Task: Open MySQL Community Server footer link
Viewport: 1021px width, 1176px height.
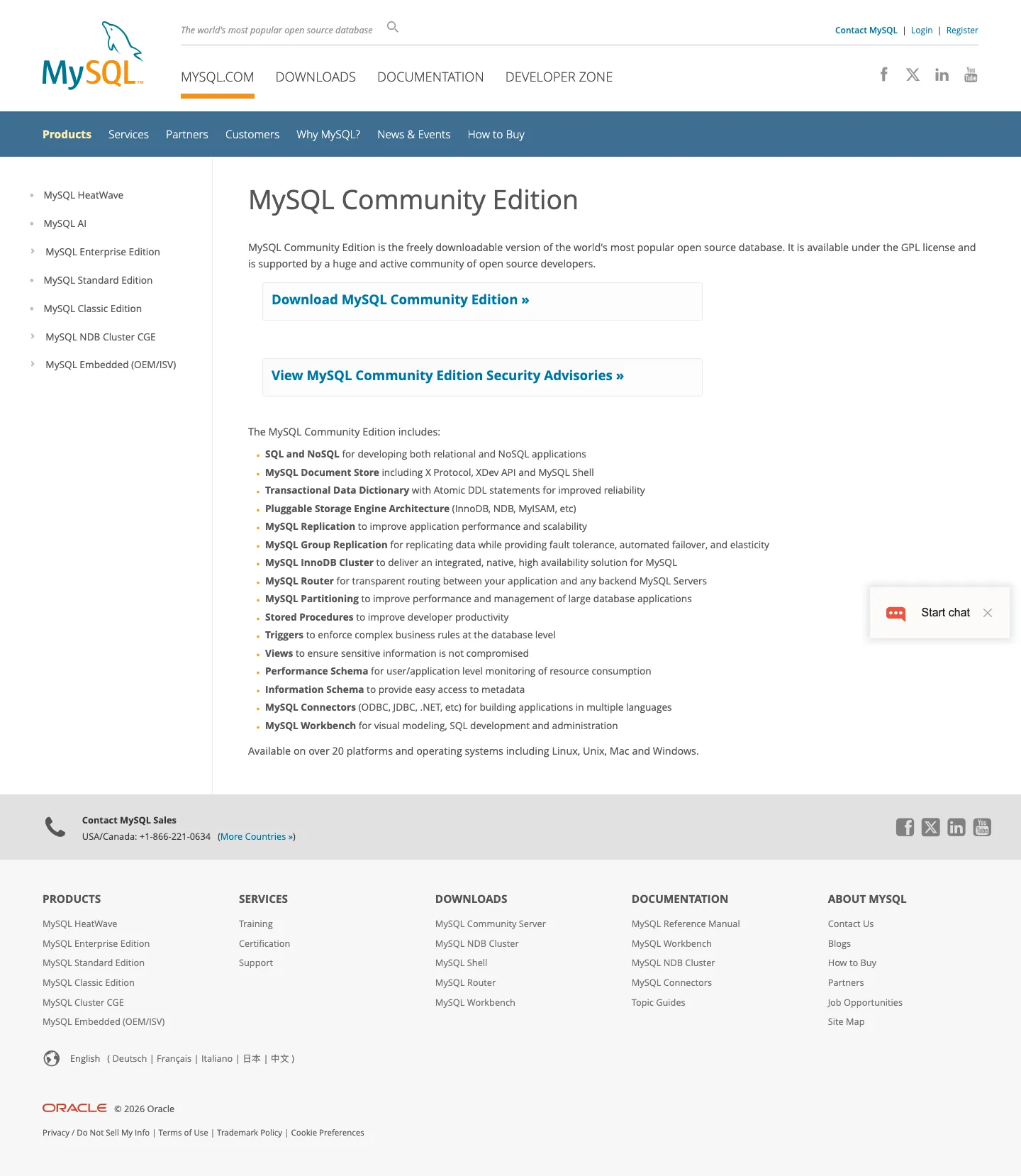Action: click(x=491, y=923)
